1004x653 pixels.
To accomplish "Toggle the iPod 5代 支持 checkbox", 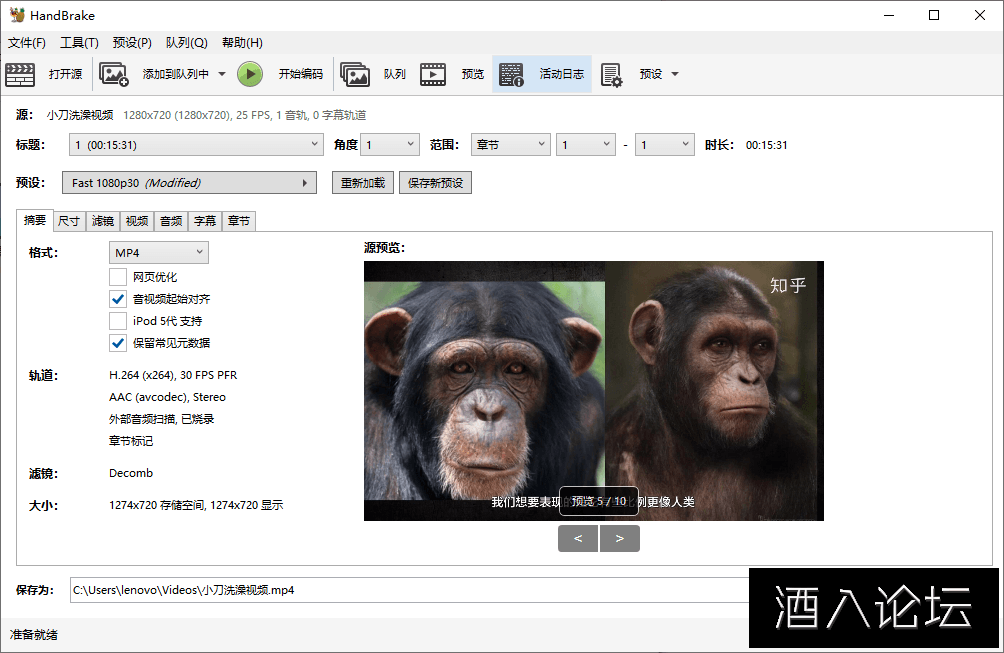I will 118,321.
